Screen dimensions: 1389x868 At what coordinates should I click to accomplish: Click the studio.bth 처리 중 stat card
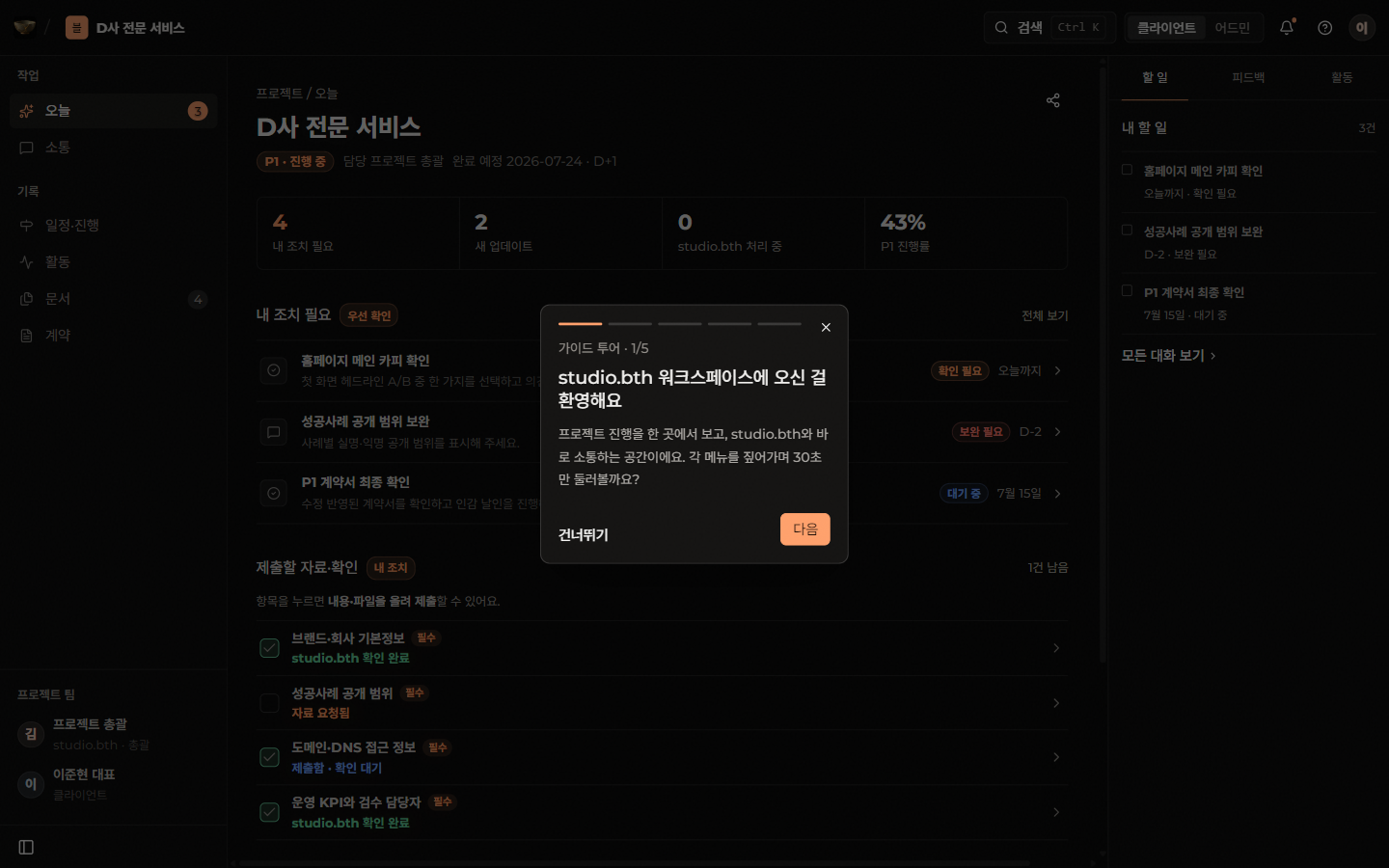764,233
